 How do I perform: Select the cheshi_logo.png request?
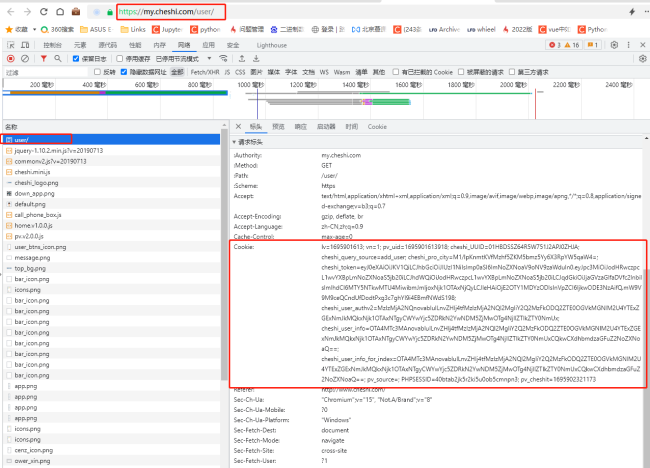click(x=111, y=183)
